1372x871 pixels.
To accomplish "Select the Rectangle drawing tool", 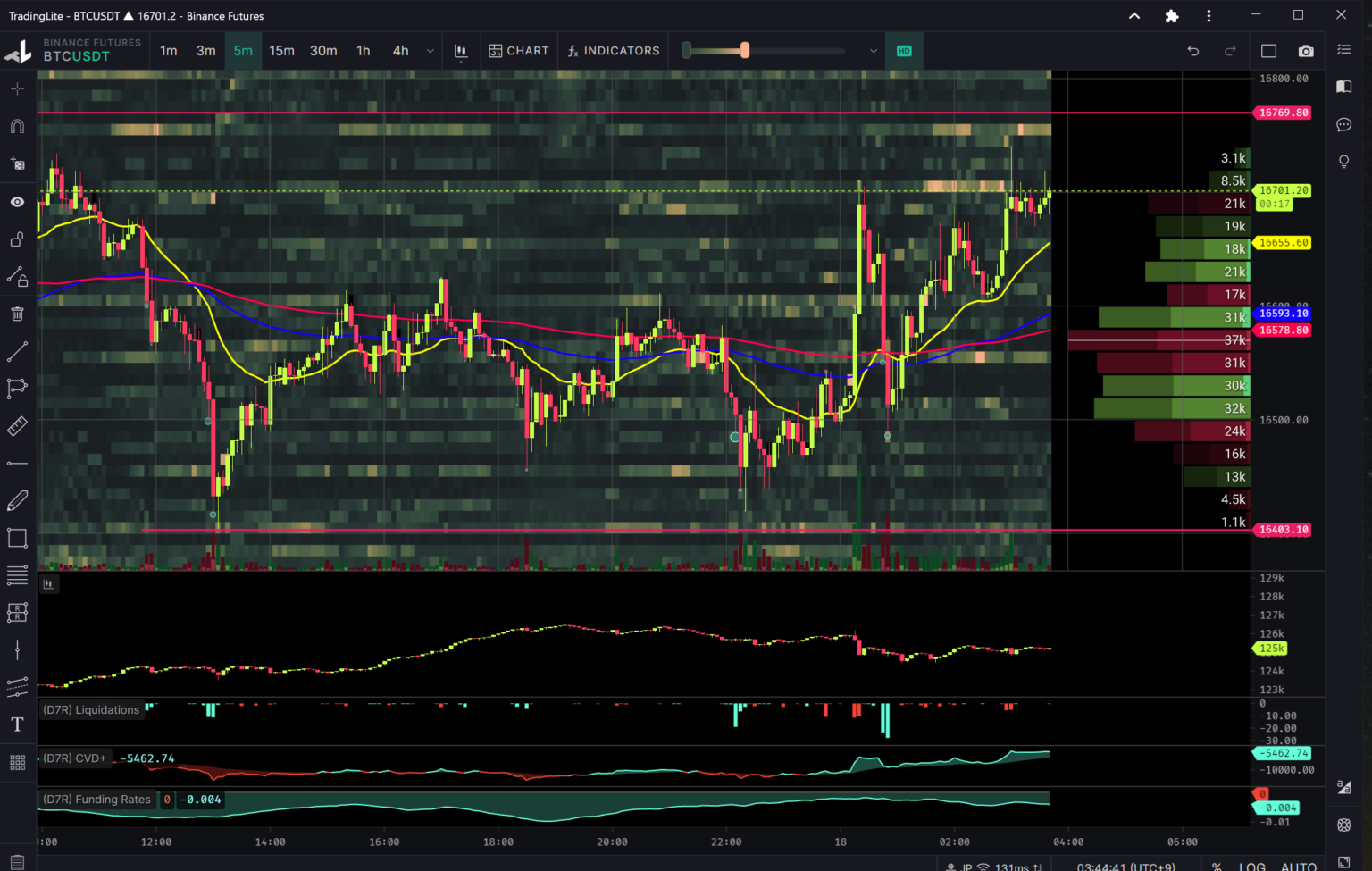I will tap(17, 537).
